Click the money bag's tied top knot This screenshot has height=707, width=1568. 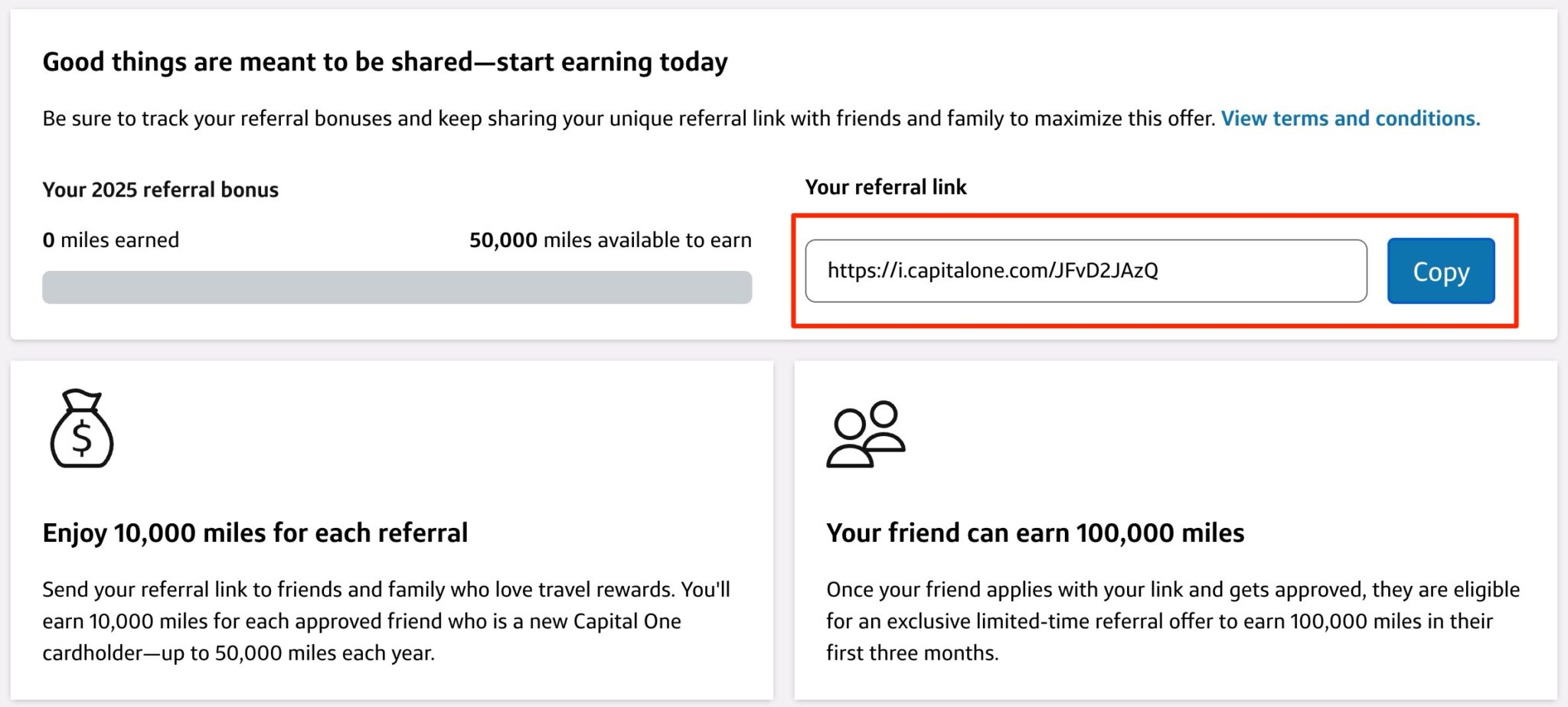(83, 399)
